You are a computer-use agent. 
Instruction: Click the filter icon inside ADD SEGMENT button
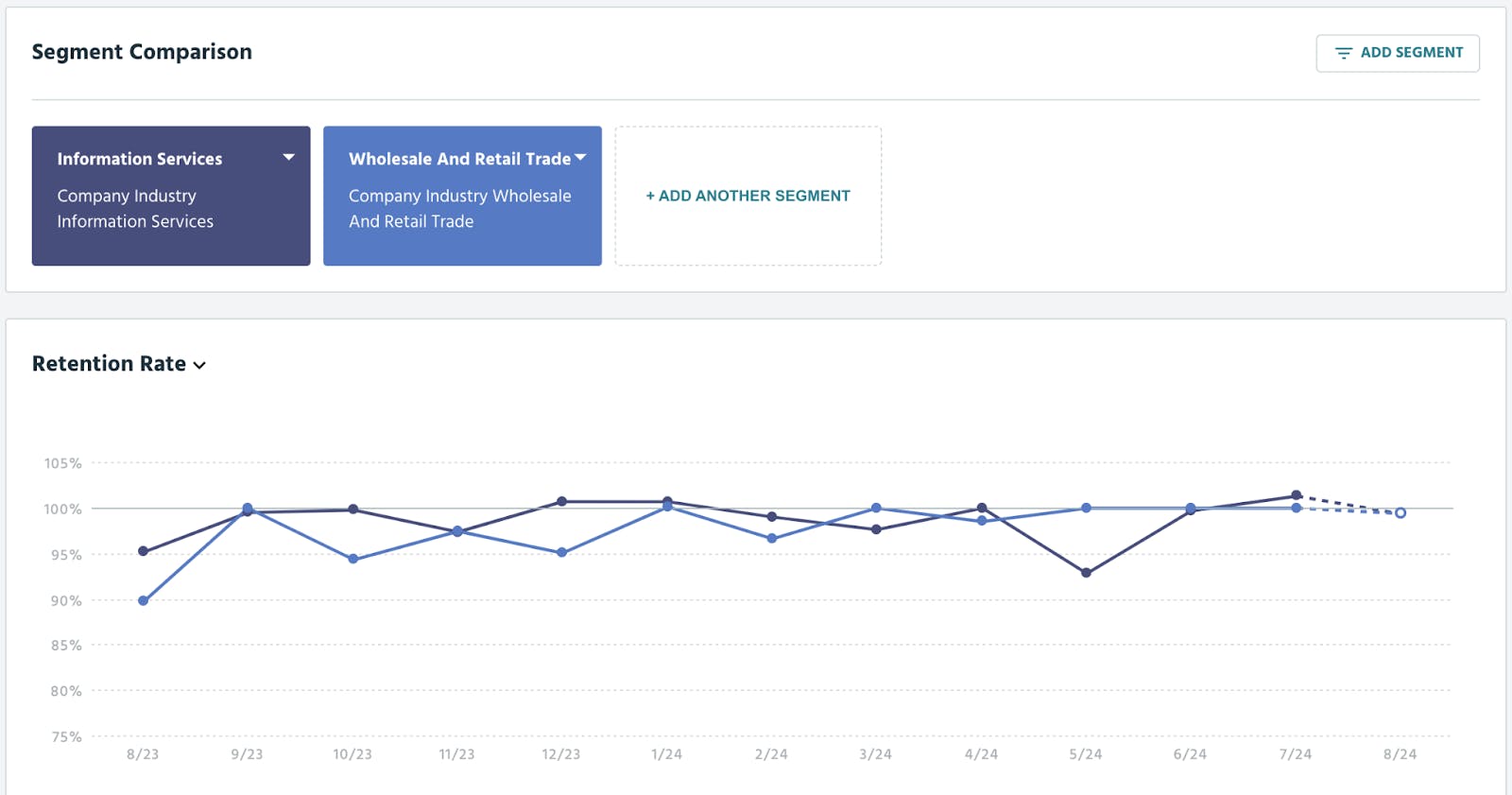pos(1343,53)
